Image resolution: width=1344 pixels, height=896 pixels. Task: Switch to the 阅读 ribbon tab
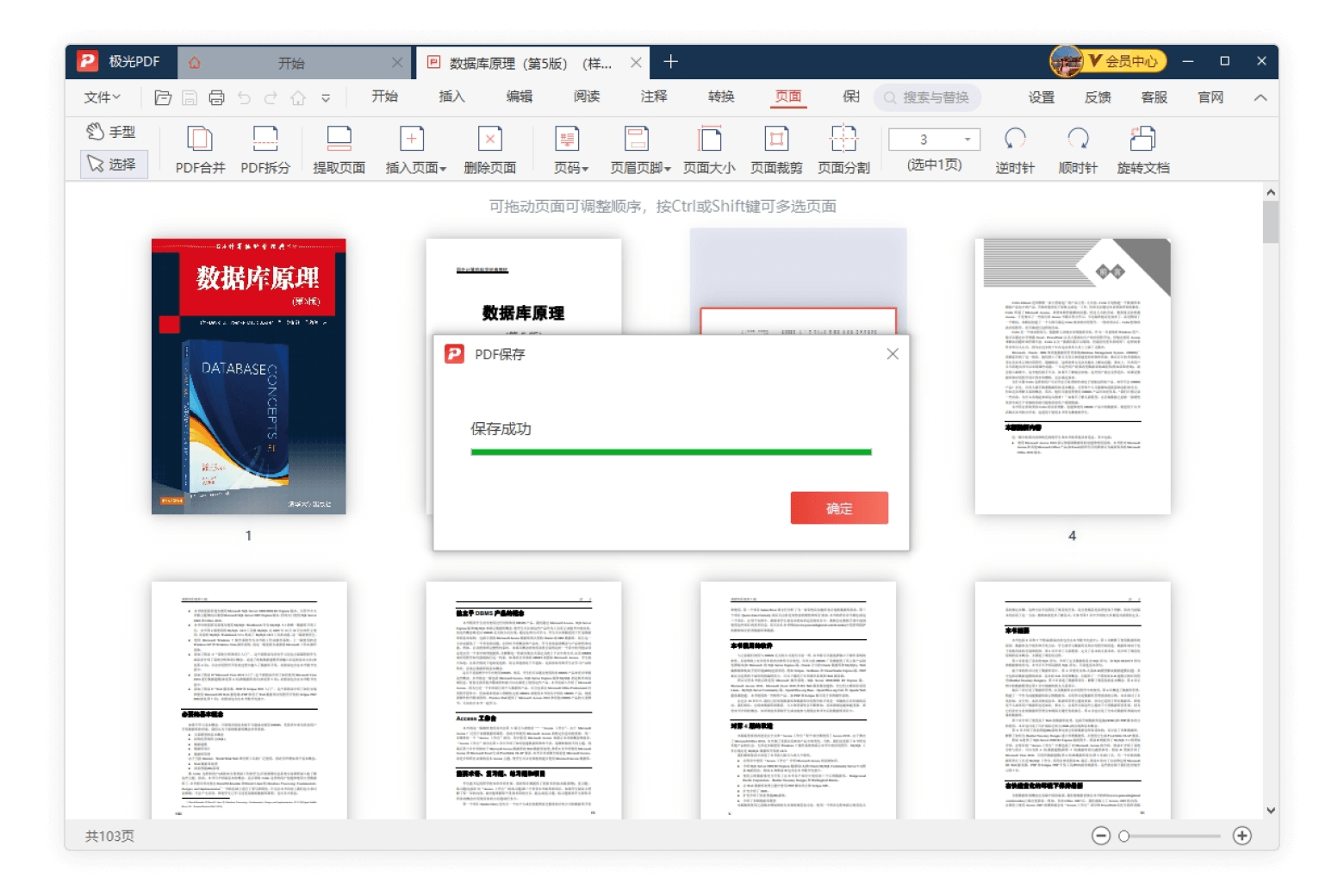click(586, 96)
